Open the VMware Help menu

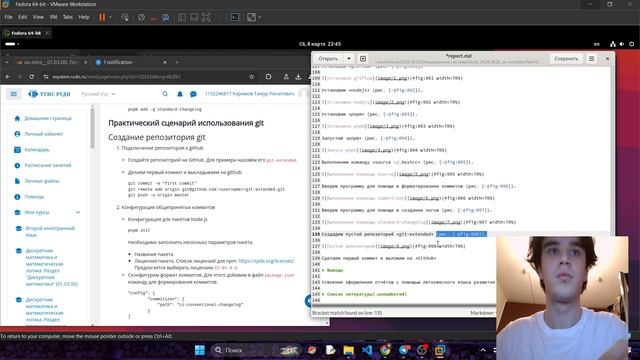pos(84,17)
